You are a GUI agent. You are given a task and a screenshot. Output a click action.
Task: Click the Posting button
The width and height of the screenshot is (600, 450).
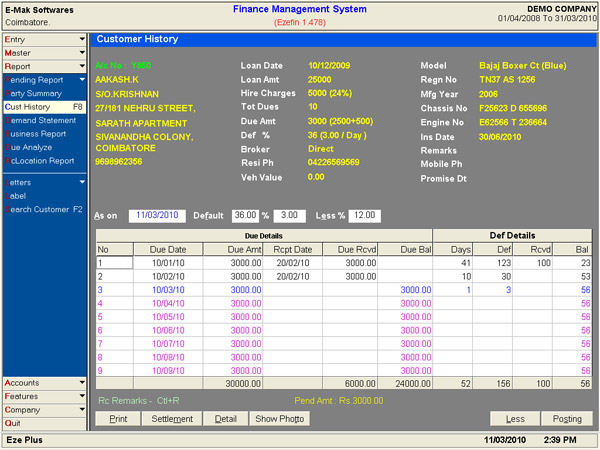567,419
